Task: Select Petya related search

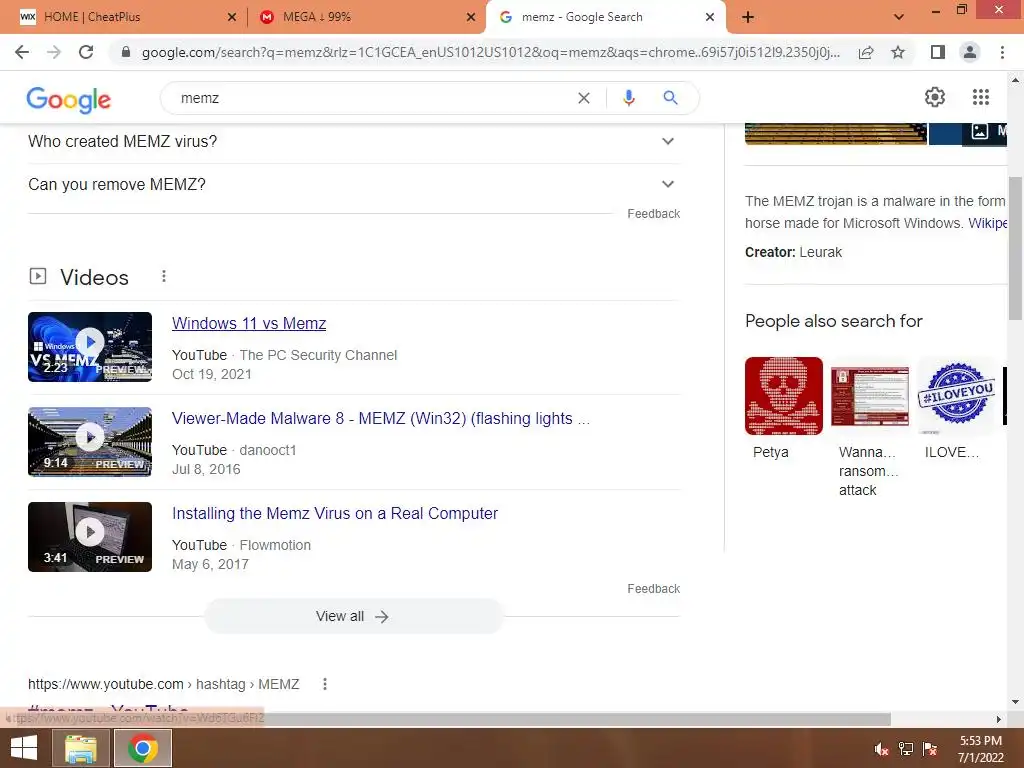Action: click(x=784, y=408)
